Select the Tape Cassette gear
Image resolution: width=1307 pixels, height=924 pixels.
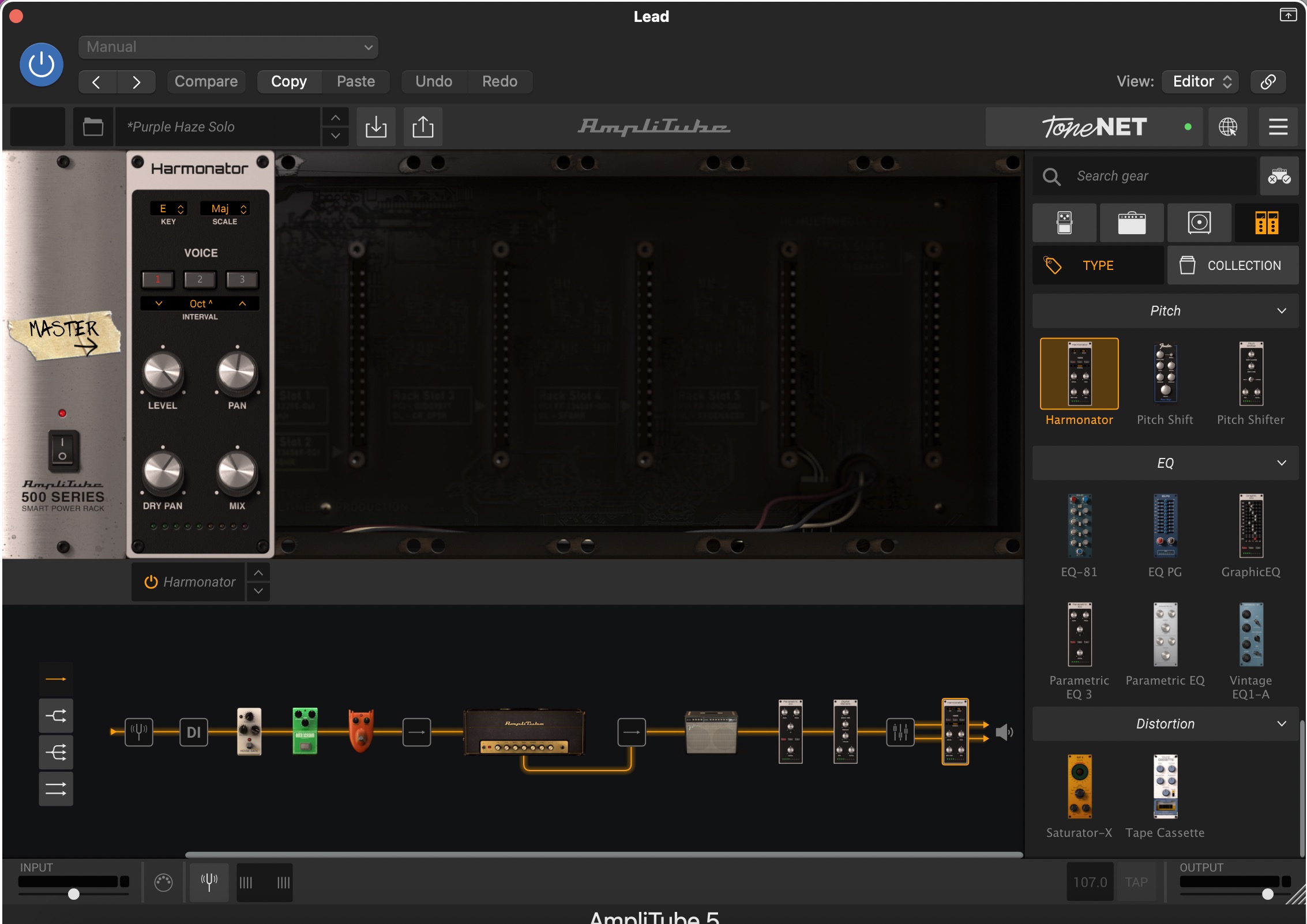(x=1165, y=787)
